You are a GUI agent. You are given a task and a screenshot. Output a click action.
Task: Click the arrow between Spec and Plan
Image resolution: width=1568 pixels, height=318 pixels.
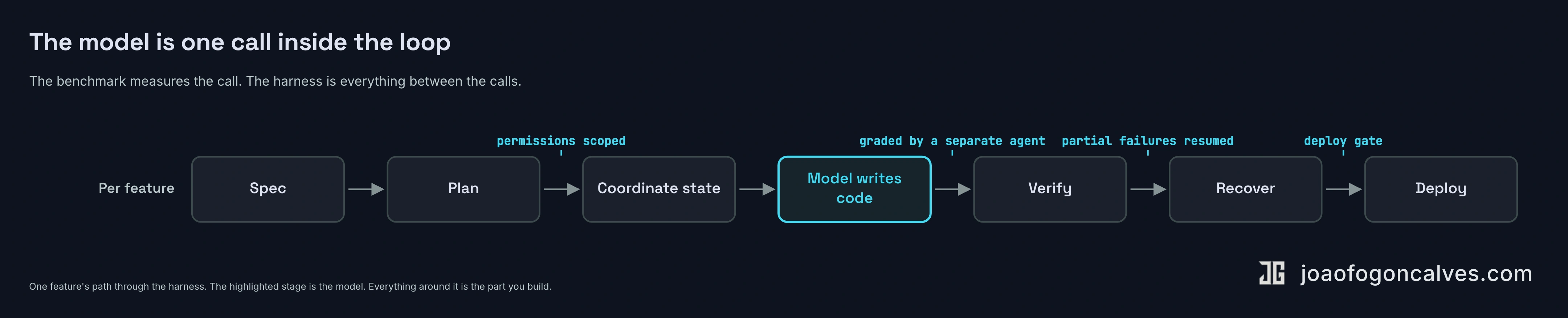tap(366, 189)
